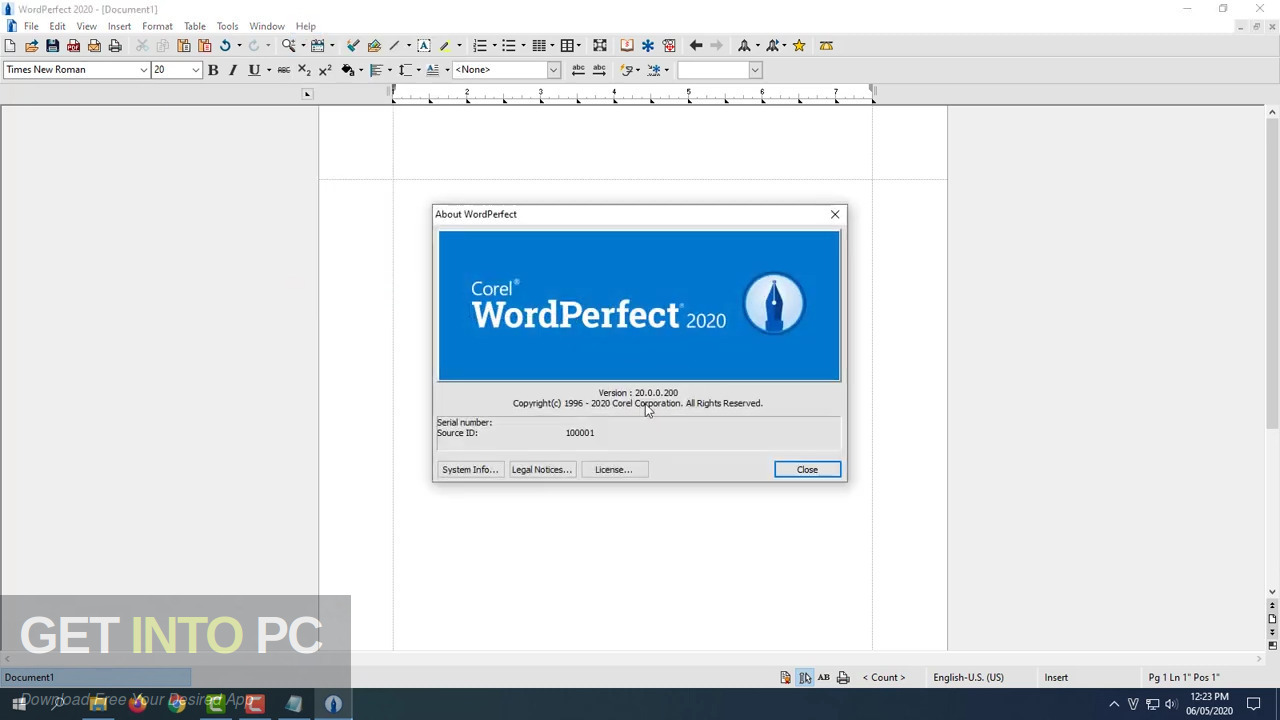1280x720 pixels.
Task: Cut selection with the scissors icon
Action: point(142,45)
